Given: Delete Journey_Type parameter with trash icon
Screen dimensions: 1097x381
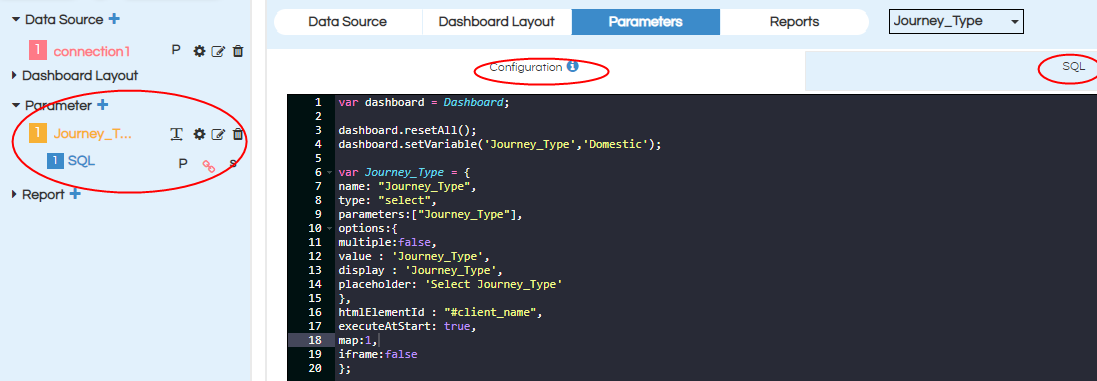Looking at the screenshot, I should [238, 134].
